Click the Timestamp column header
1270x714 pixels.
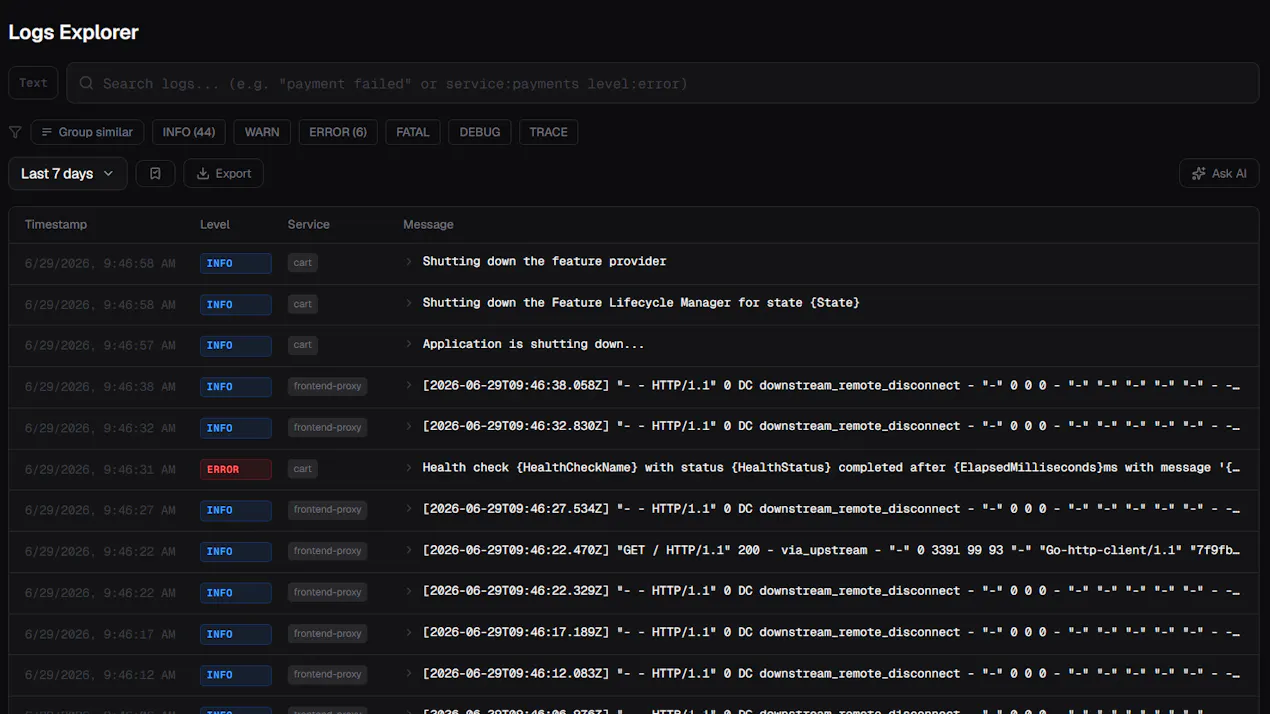pos(56,225)
